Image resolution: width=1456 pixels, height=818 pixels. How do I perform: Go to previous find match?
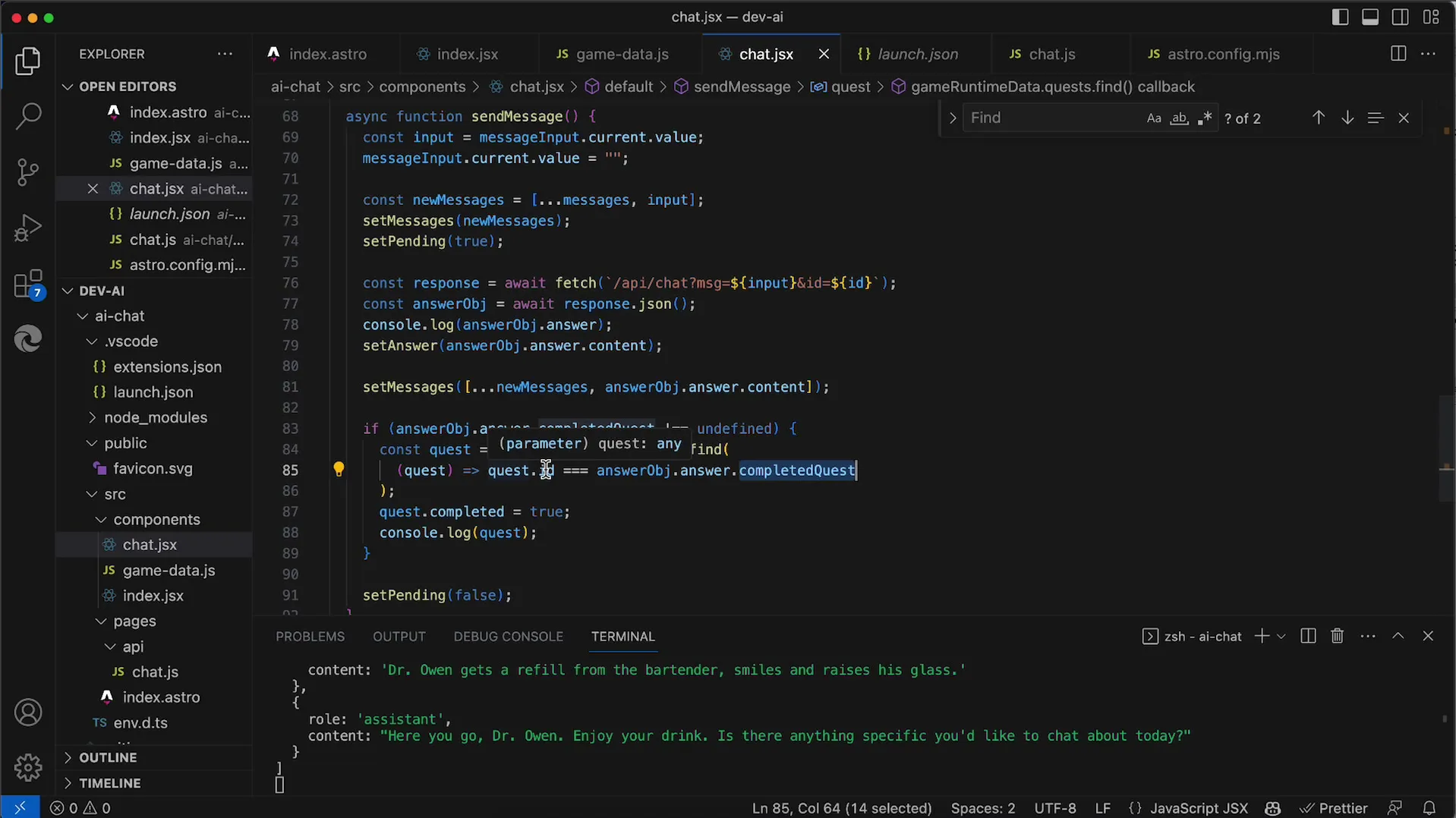click(1319, 118)
